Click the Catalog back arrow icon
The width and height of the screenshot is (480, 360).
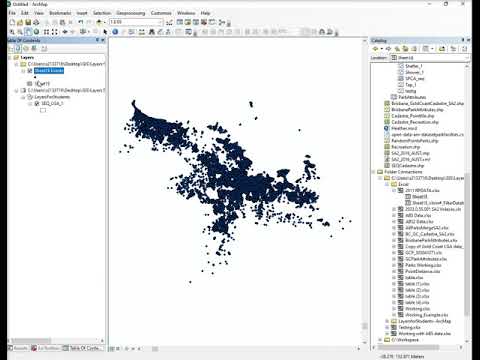(x=375, y=49)
